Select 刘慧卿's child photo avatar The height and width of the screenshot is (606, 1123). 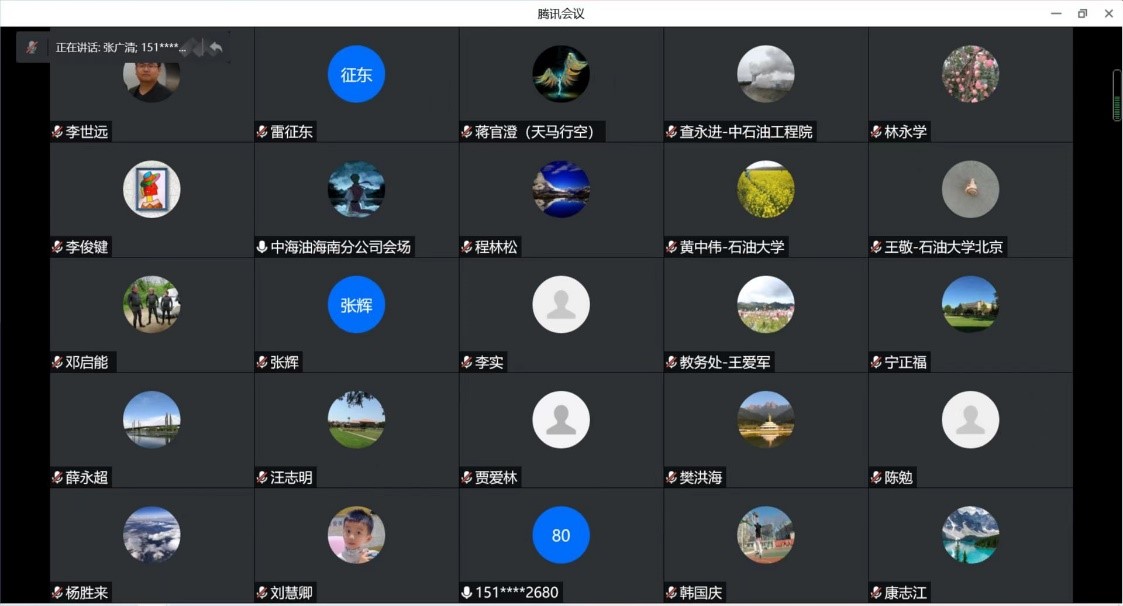(356, 535)
